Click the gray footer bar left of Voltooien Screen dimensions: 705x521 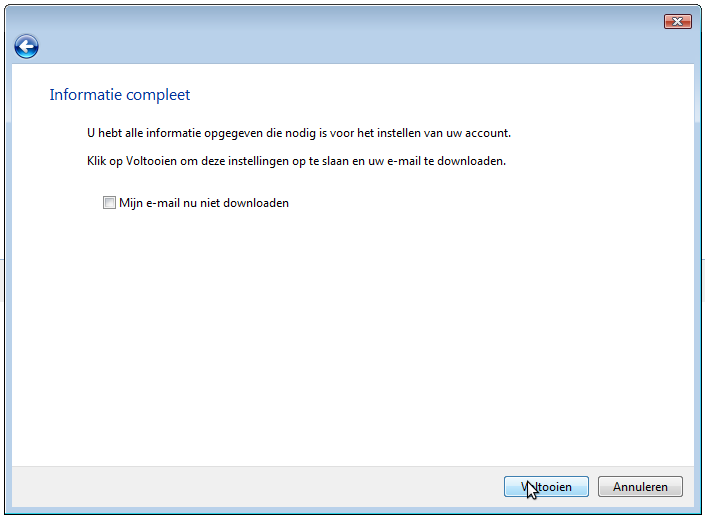point(256,487)
